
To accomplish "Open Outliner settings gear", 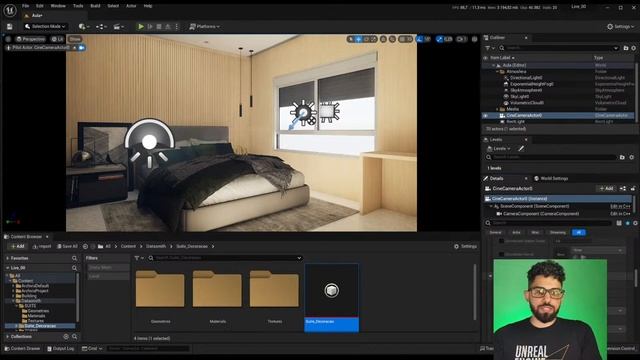I will (633, 48).
